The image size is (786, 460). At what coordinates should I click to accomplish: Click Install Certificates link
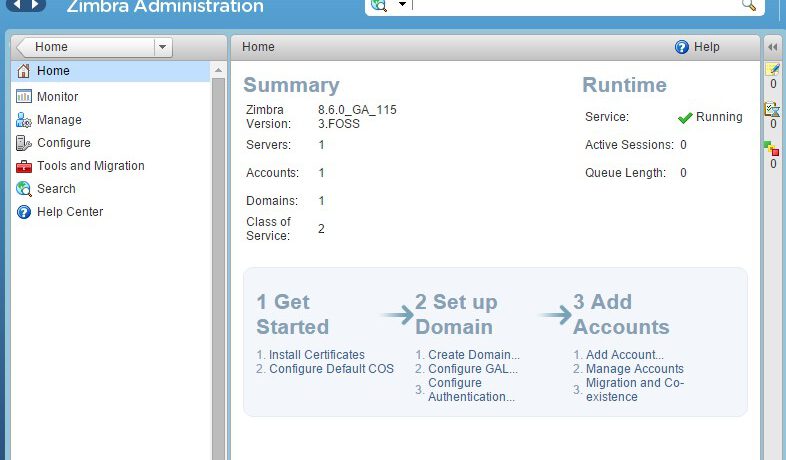tap(316, 355)
